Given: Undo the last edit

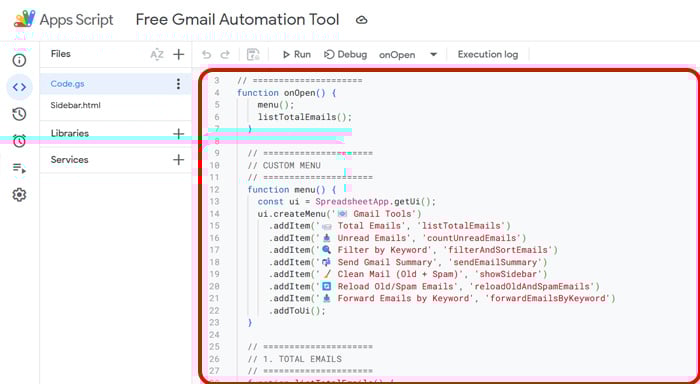Looking at the screenshot, I should point(206,54).
